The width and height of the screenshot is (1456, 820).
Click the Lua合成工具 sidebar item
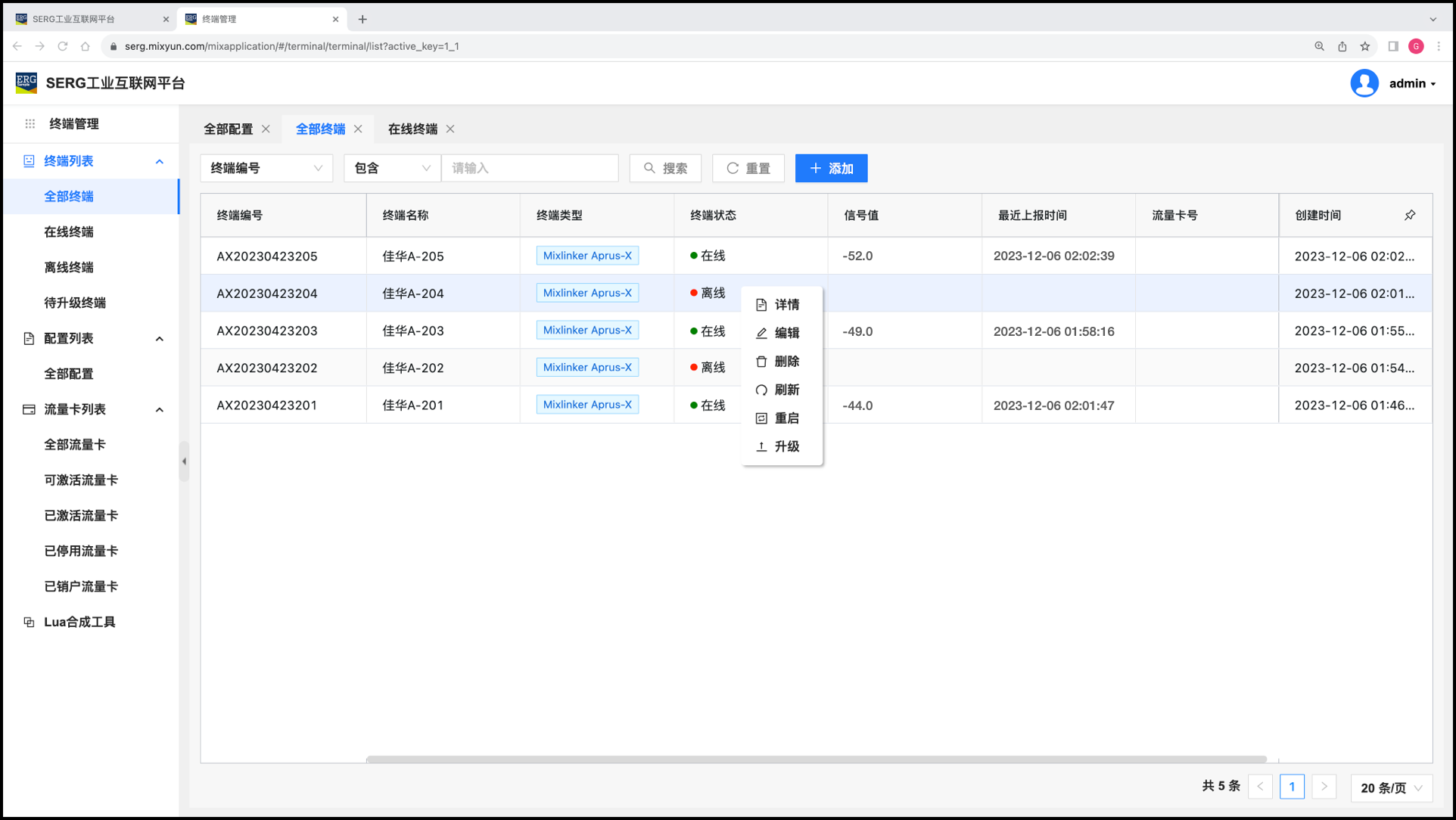click(79, 622)
